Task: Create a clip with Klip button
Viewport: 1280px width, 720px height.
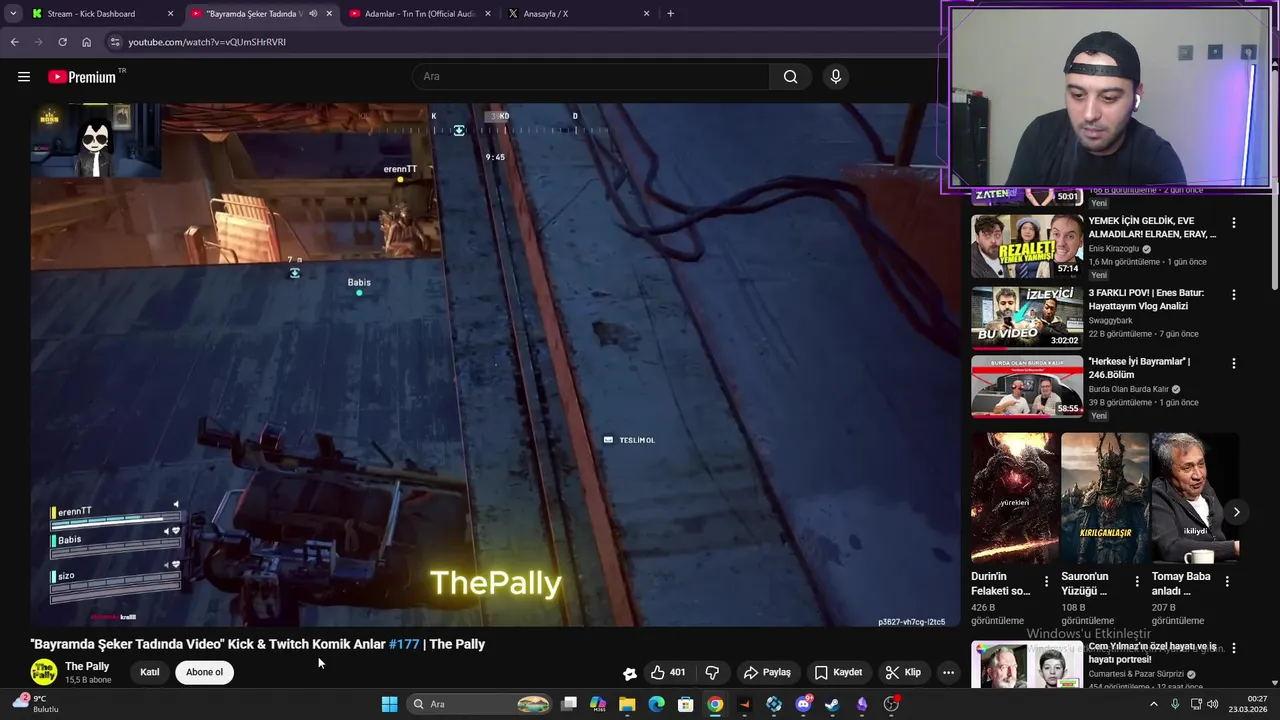Action: point(904,672)
